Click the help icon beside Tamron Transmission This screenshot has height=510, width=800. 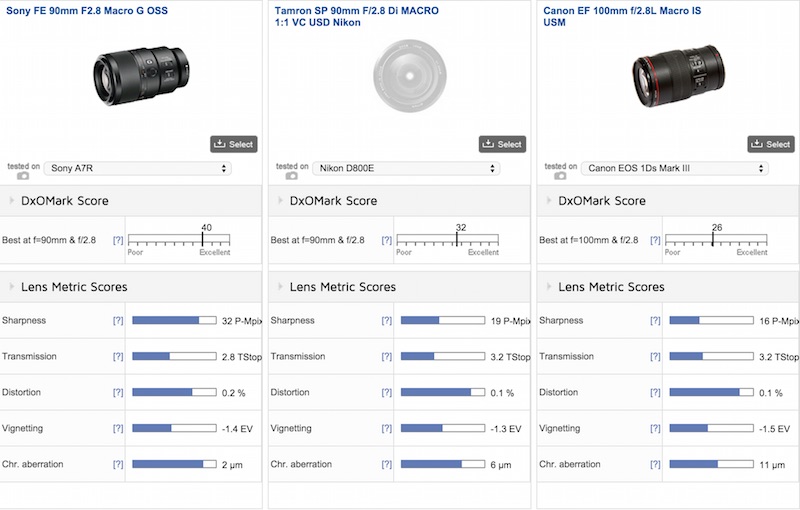click(386, 357)
